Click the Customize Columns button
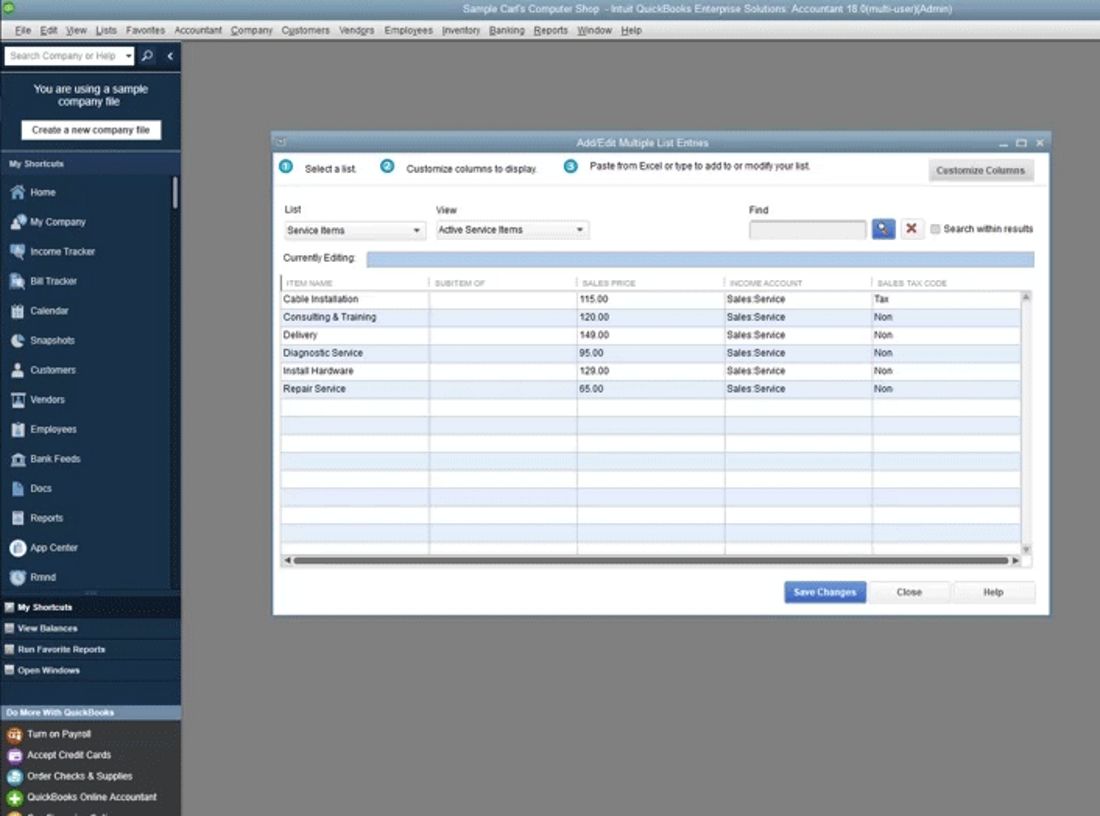Image resolution: width=1100 pixels, height=816 pixels. [x=981, y=170]
